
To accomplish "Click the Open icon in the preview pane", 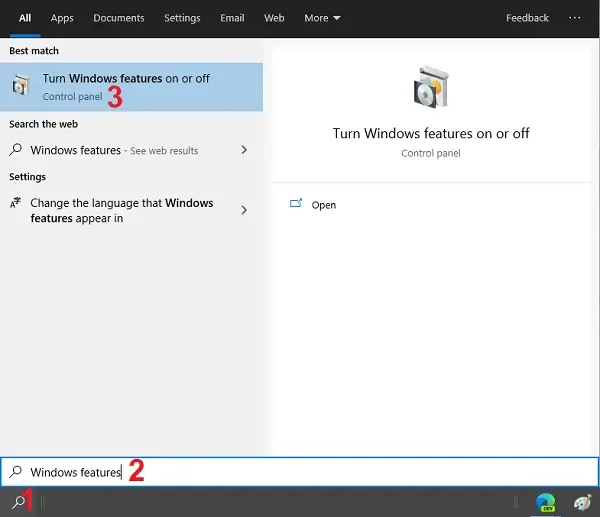I will click(296, 204).
